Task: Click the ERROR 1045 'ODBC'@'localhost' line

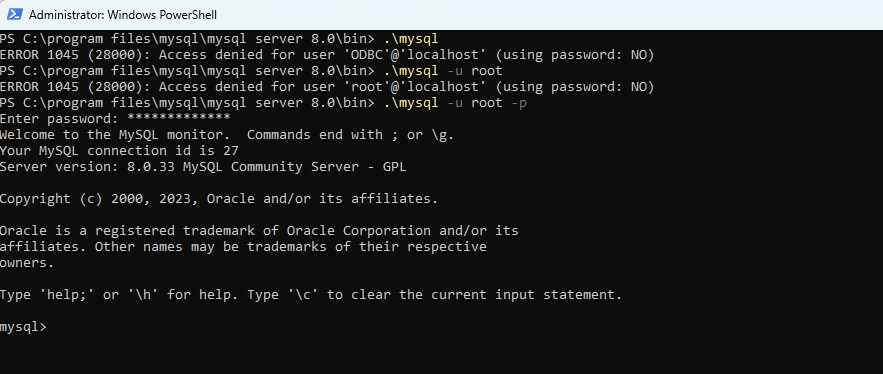Action: coord(327,55)
